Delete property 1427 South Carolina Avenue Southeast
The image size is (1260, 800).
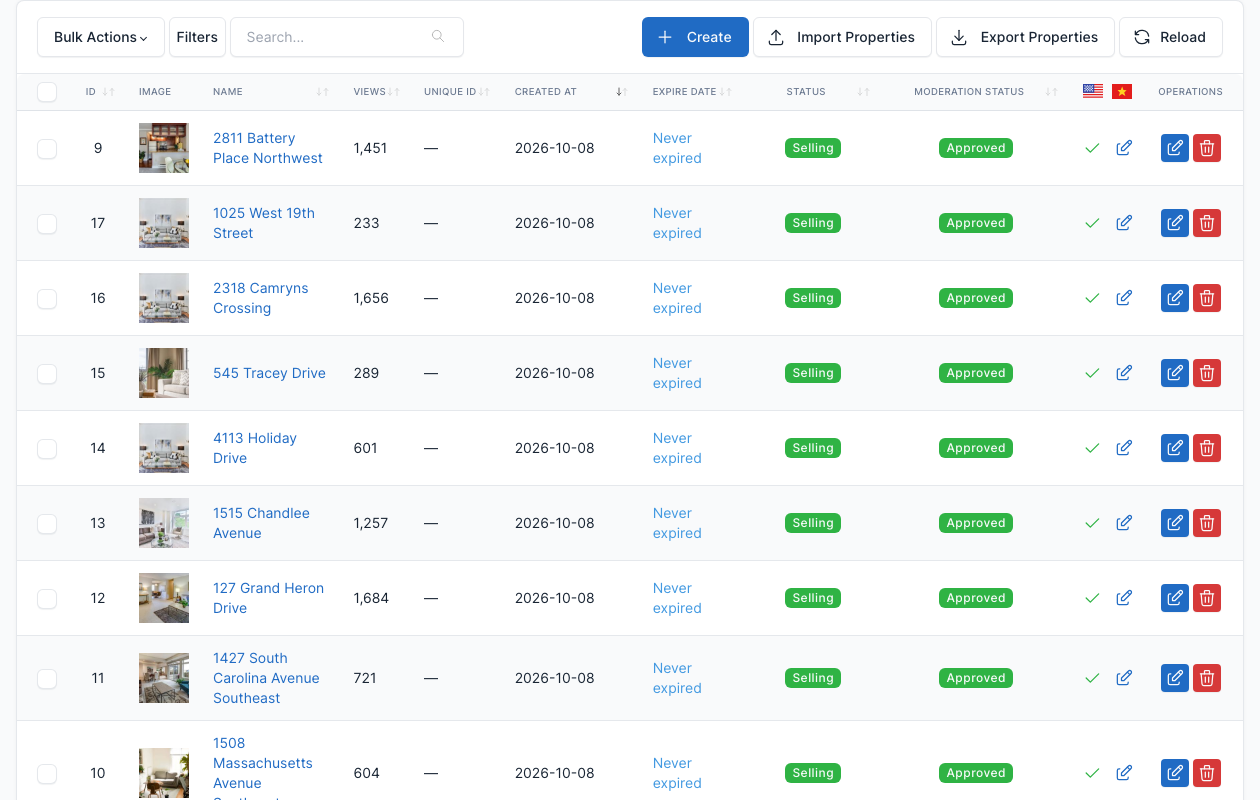(1207, 678)
